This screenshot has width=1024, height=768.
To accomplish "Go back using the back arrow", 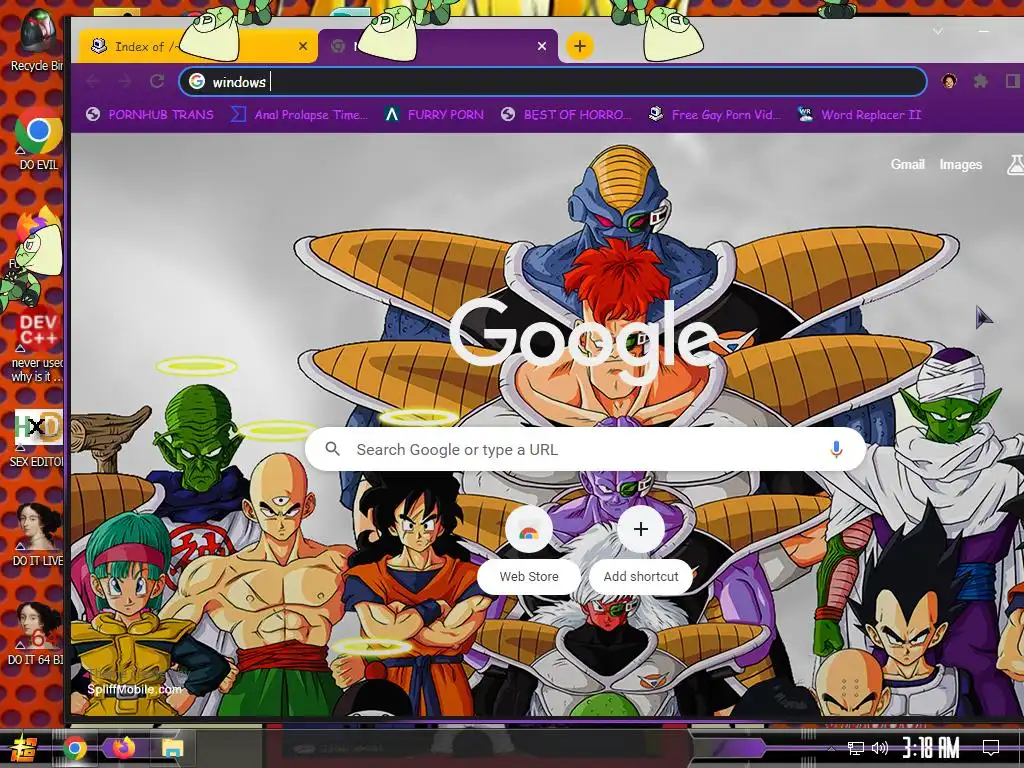I will click(x=93, y=82).
